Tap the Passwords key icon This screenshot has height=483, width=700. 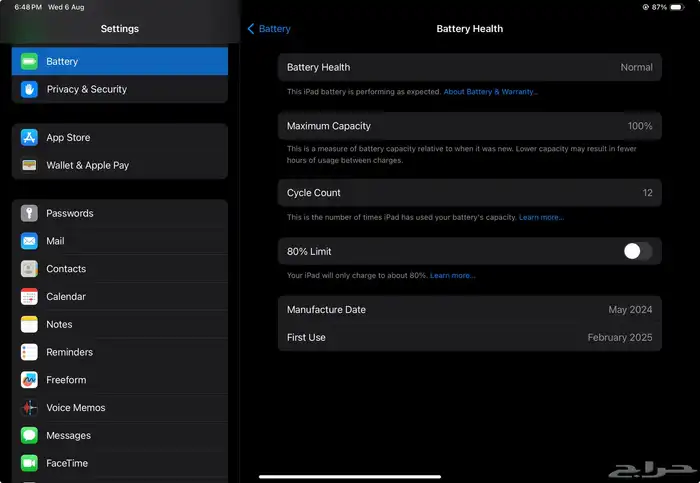click(29, 213)
